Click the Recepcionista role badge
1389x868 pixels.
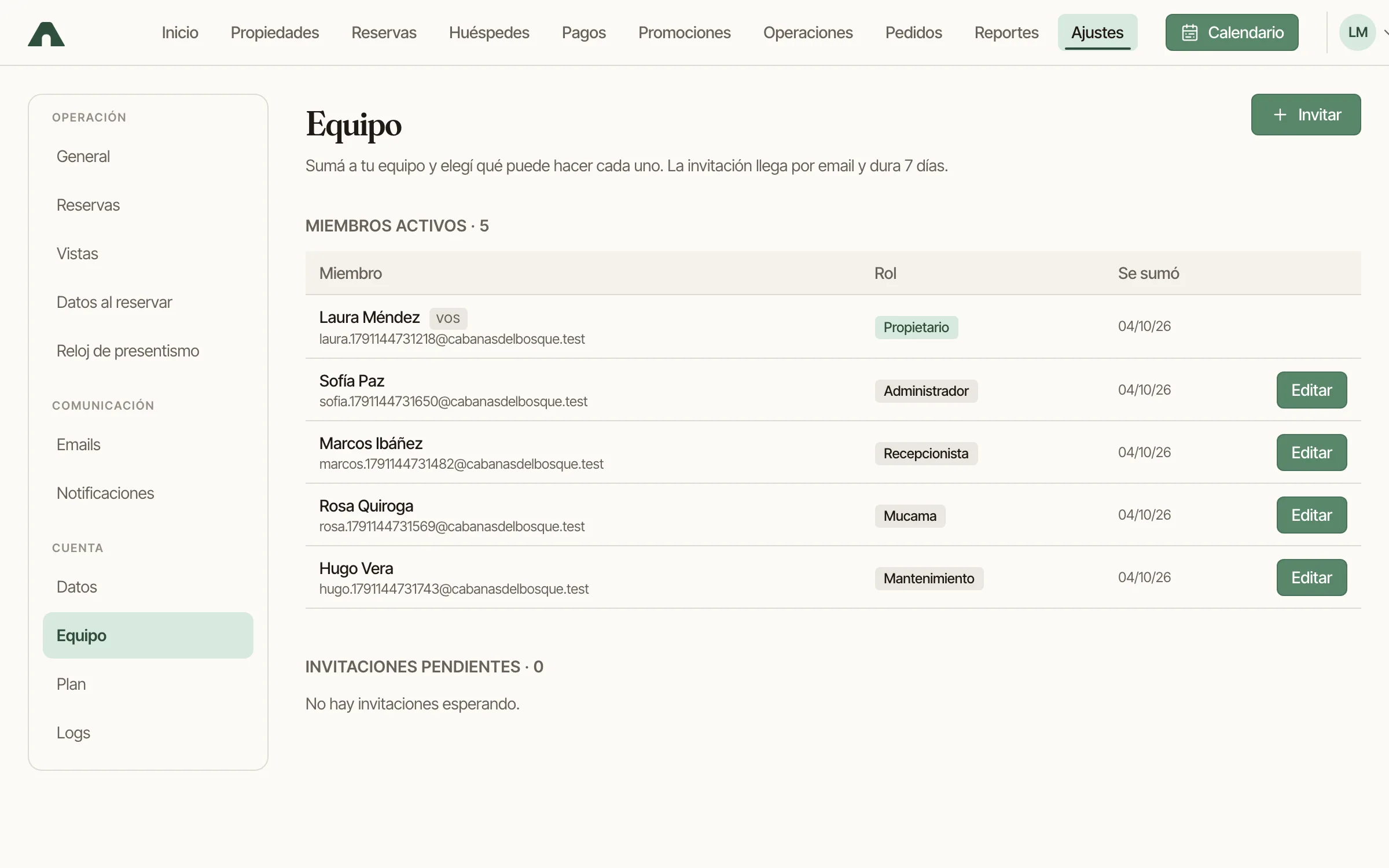click(926, 454)
